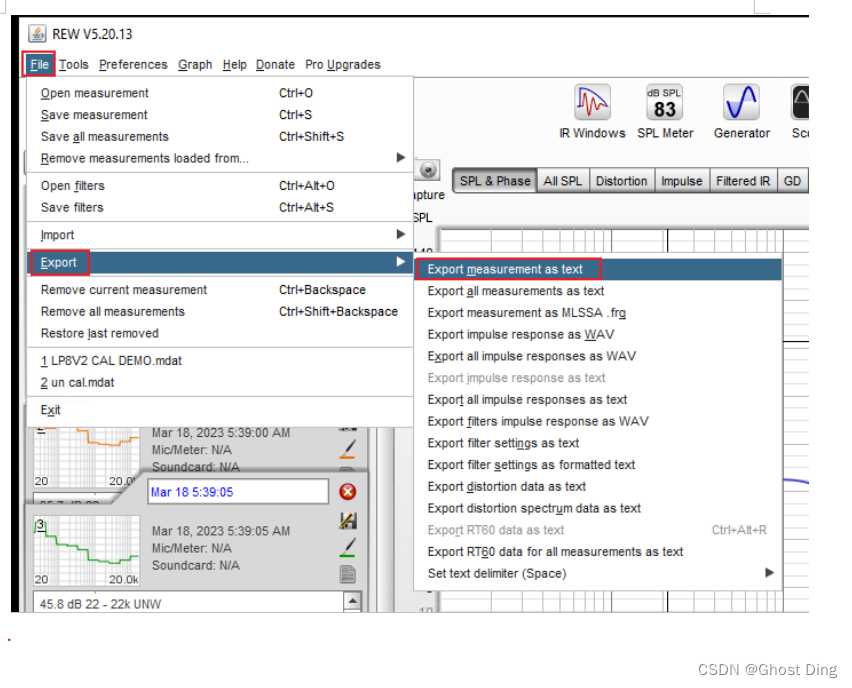The height and width of the screenshot is (688, 852).
Task: Switch to the SPL & Phase tab
Action: pyautogui.click(x=494, y=181)
